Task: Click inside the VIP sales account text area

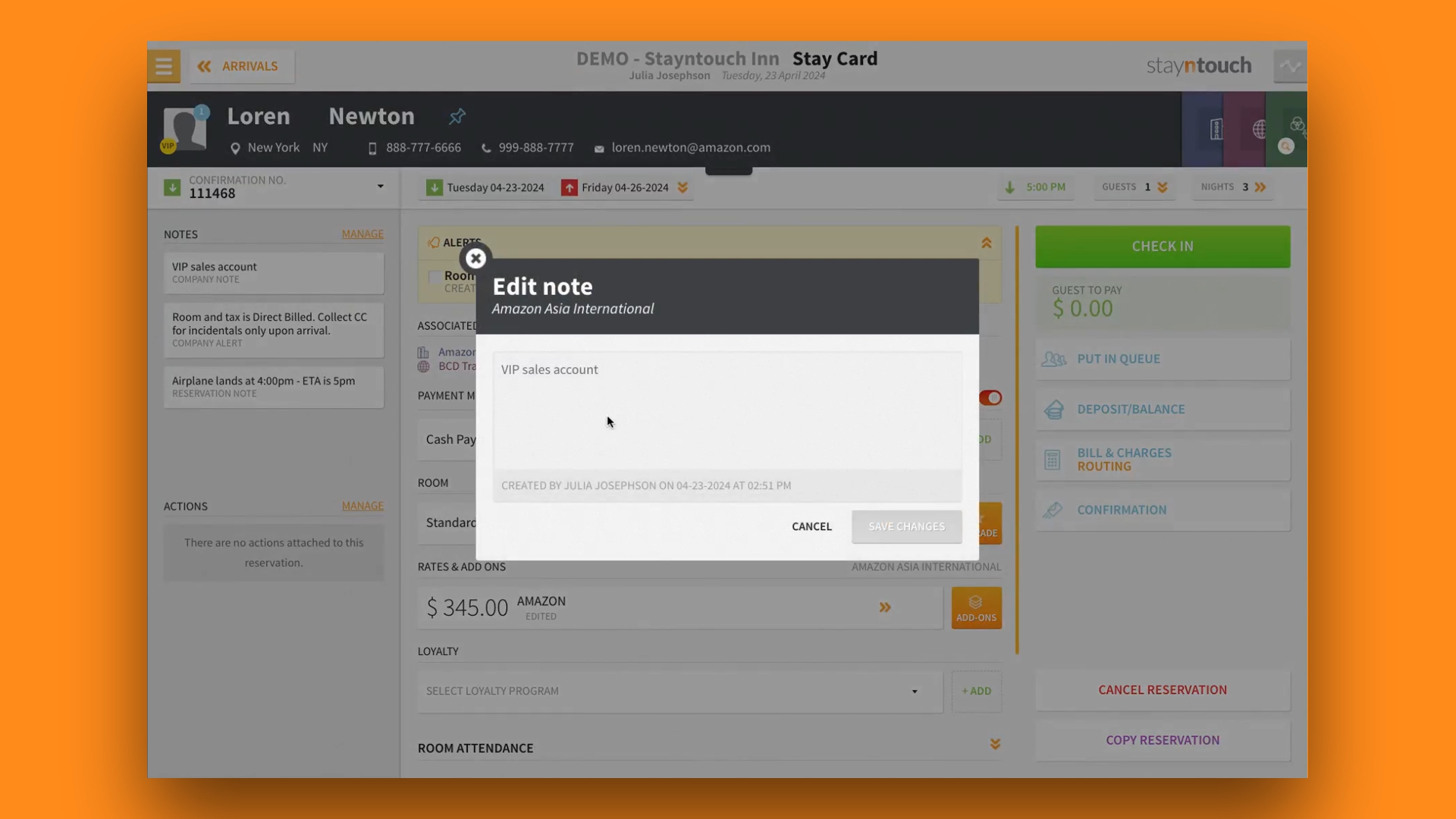Action: click(726, 409)
